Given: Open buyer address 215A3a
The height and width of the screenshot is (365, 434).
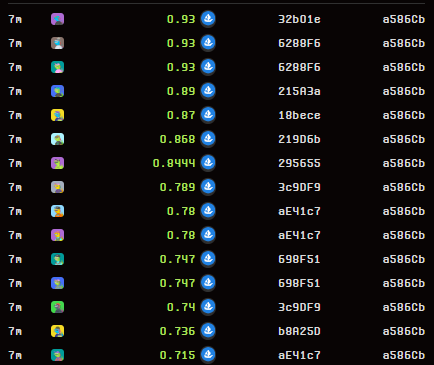Looking at the screenshot, I should click(299, 91).
